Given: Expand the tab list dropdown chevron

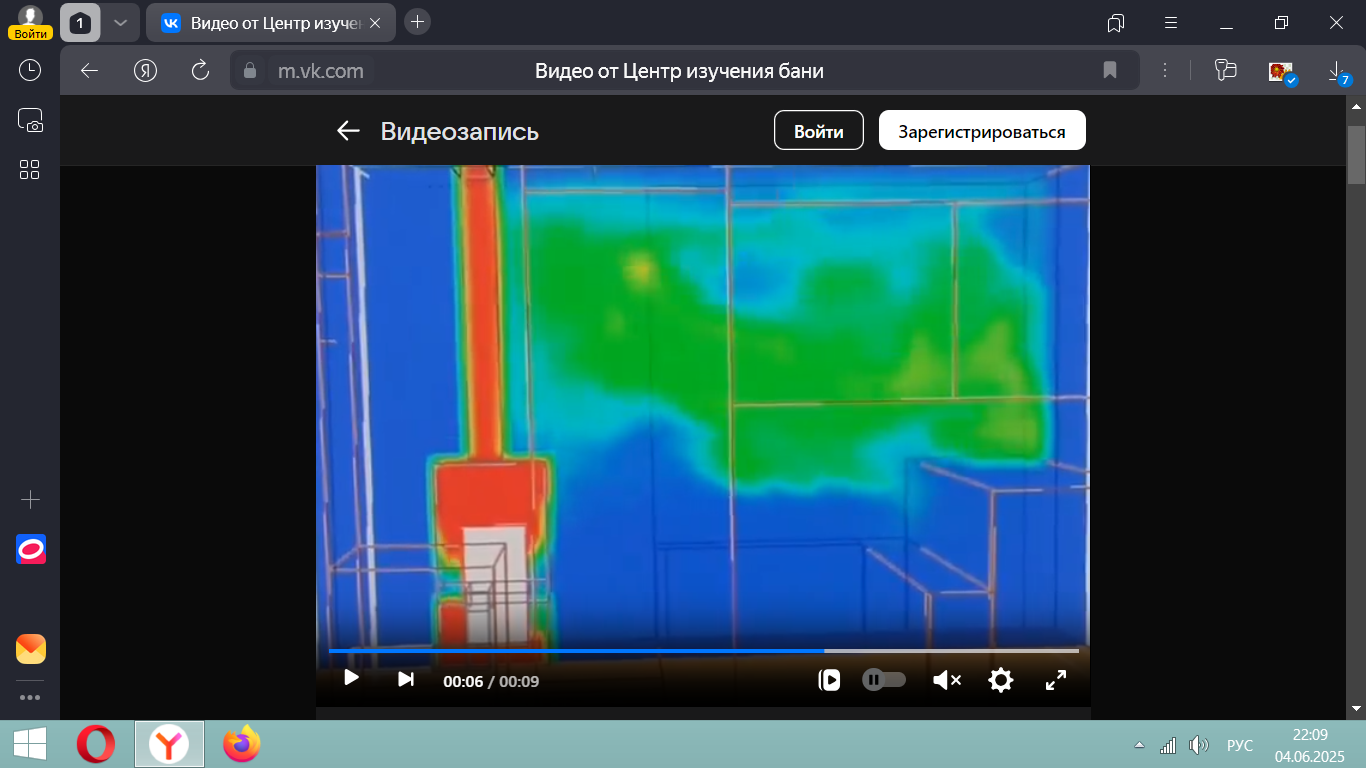Looking at the screenshot, I should pyautogui.click(x=120, y=22).
